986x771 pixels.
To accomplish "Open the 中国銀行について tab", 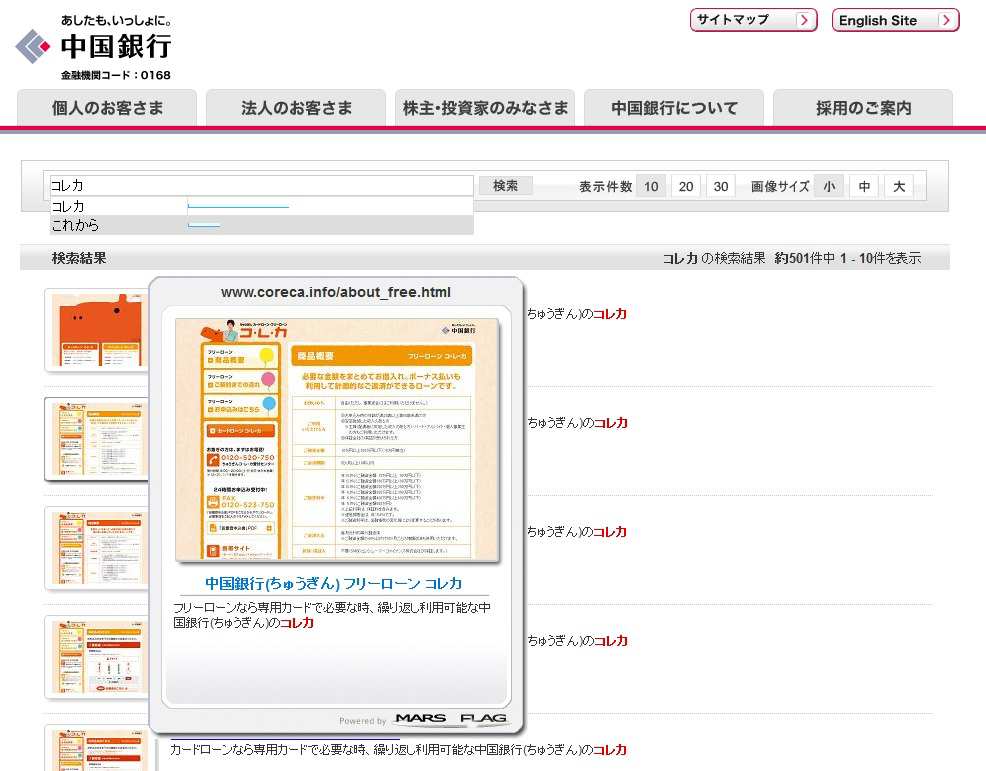I will 674,108.
